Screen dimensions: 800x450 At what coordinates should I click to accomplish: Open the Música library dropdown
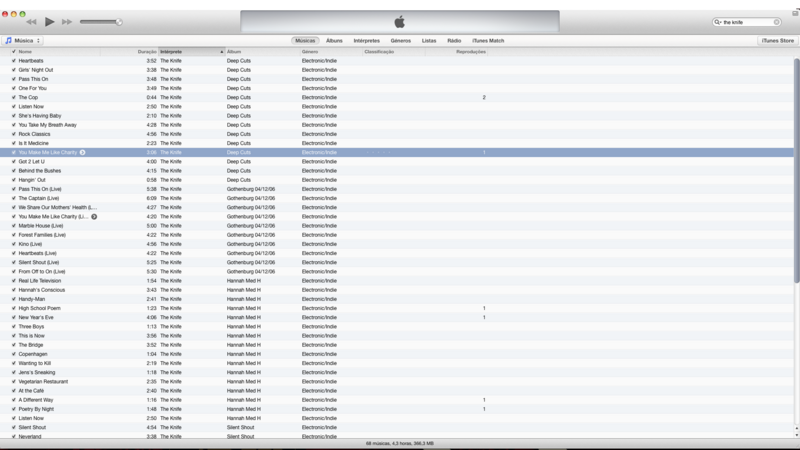(x=23, y=41)
